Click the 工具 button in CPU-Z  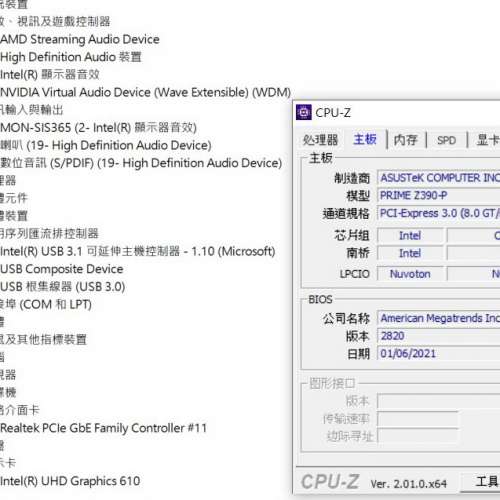[x=480, y=482]
